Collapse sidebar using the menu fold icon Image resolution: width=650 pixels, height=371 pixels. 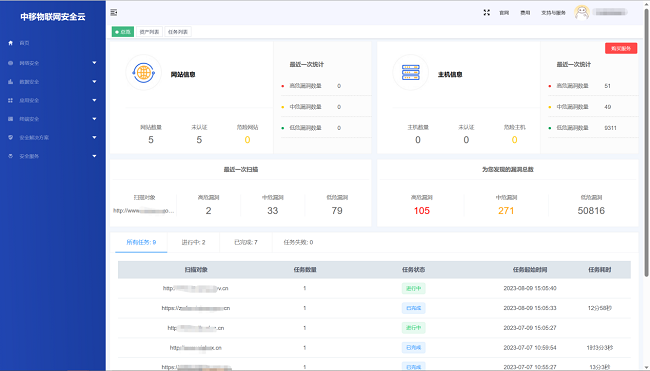pyautogui.click(x=114, y=12)
